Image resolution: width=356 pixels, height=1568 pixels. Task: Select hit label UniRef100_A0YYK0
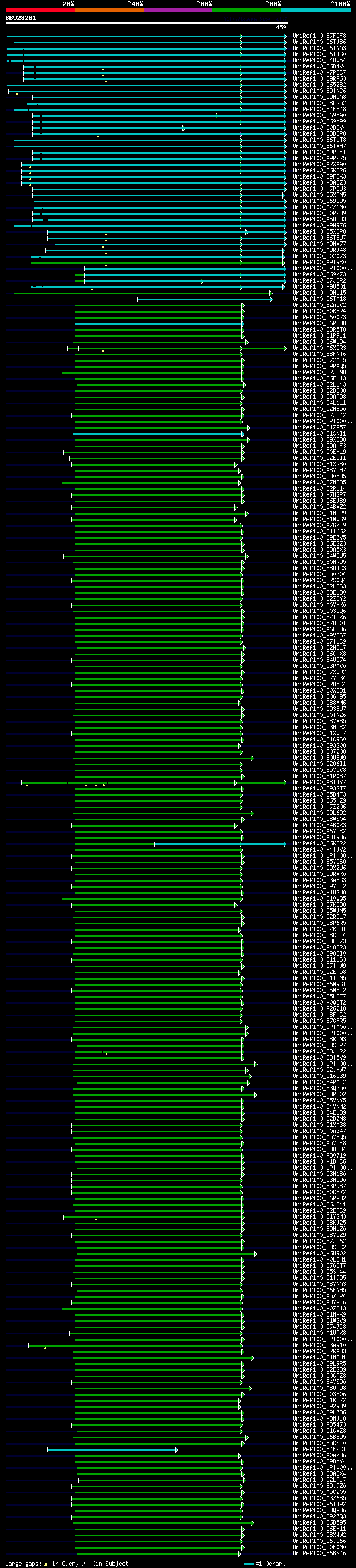pos(319,605)
